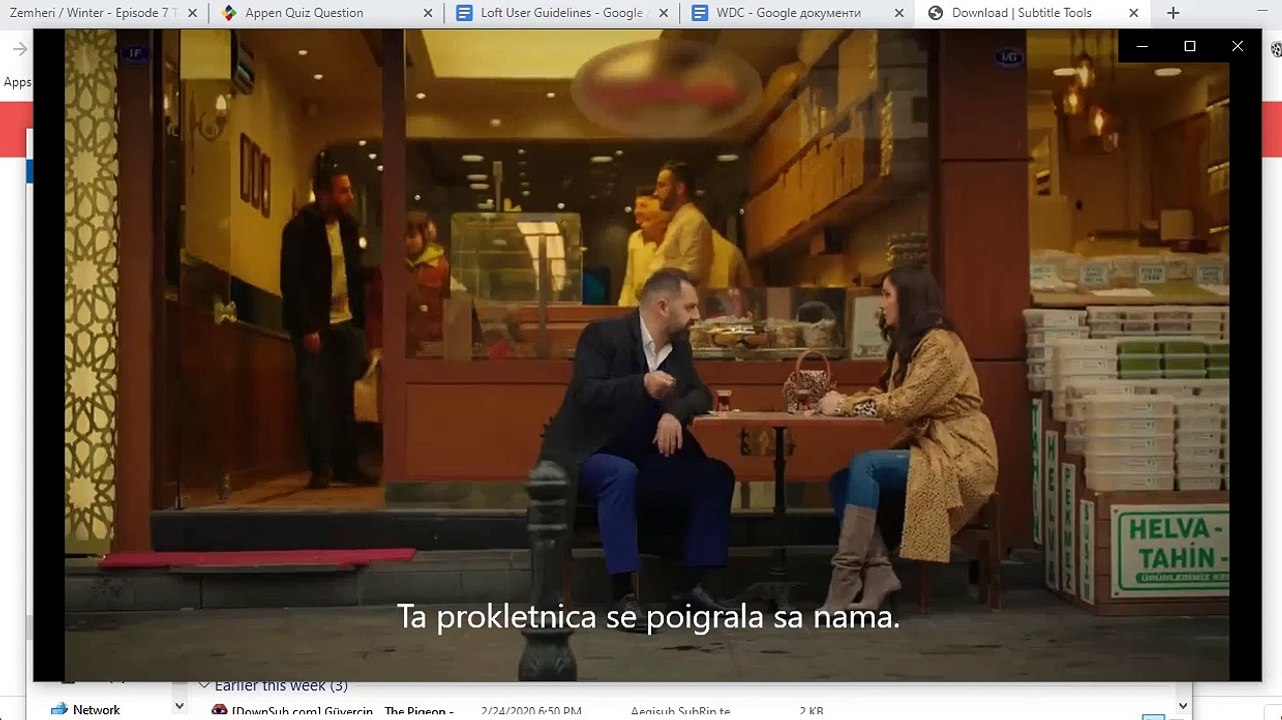
Task: Select the '[DownSub.com] Güvercin' subtitle file
Action: [x=343, y=712]
